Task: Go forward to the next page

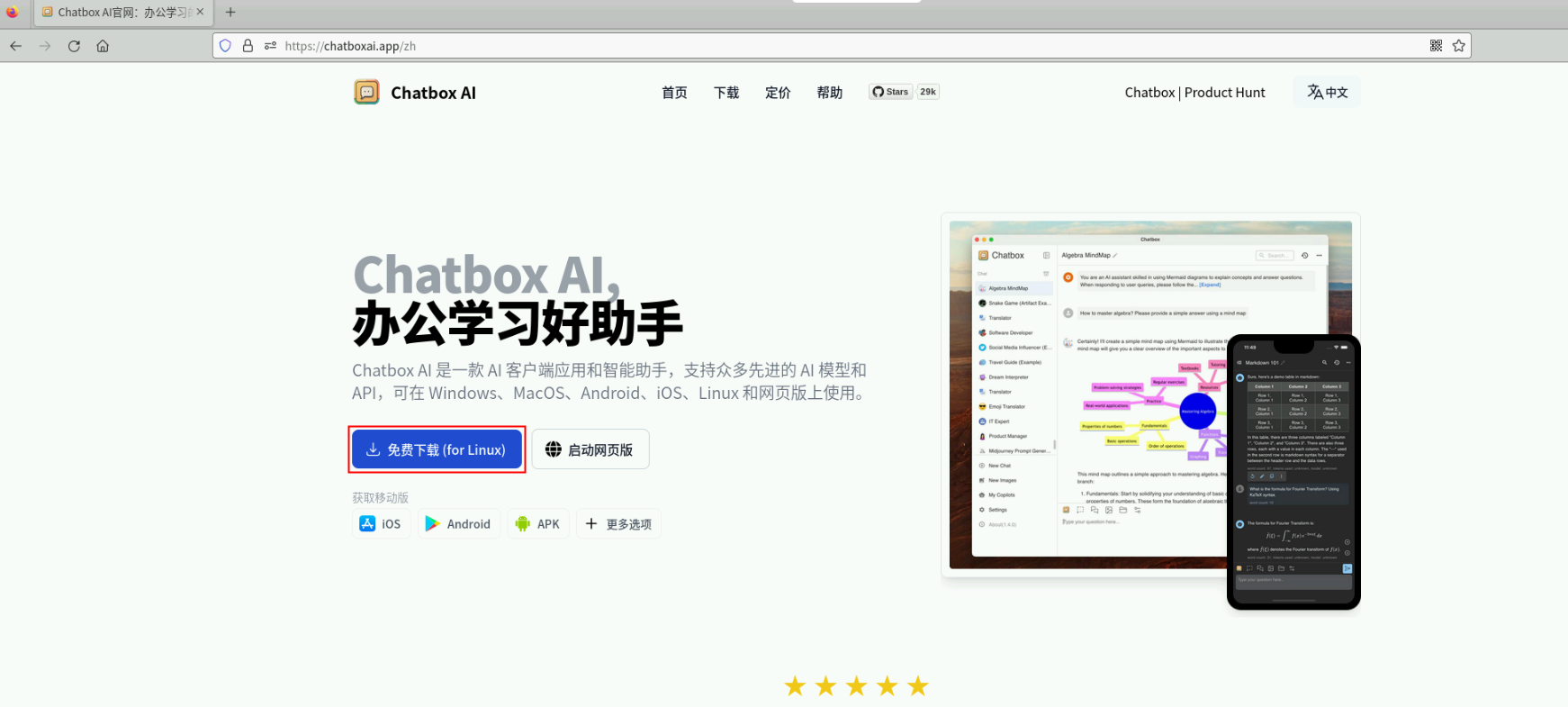Action: click(45, 46)
